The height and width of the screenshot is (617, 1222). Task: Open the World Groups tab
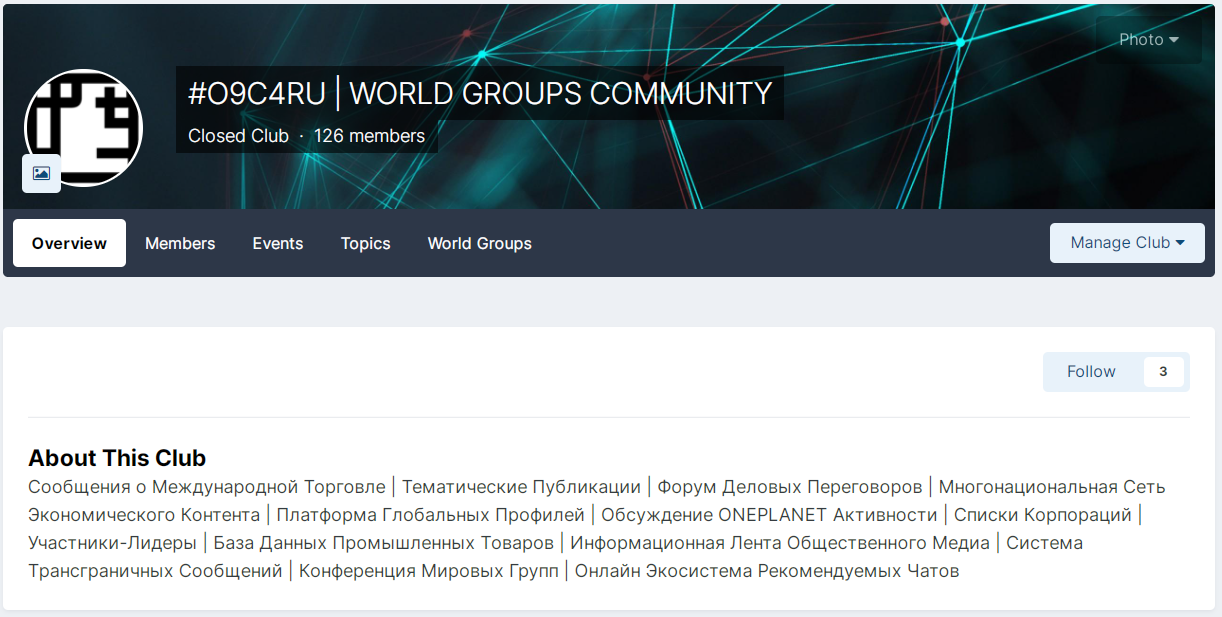click(479, 243)
